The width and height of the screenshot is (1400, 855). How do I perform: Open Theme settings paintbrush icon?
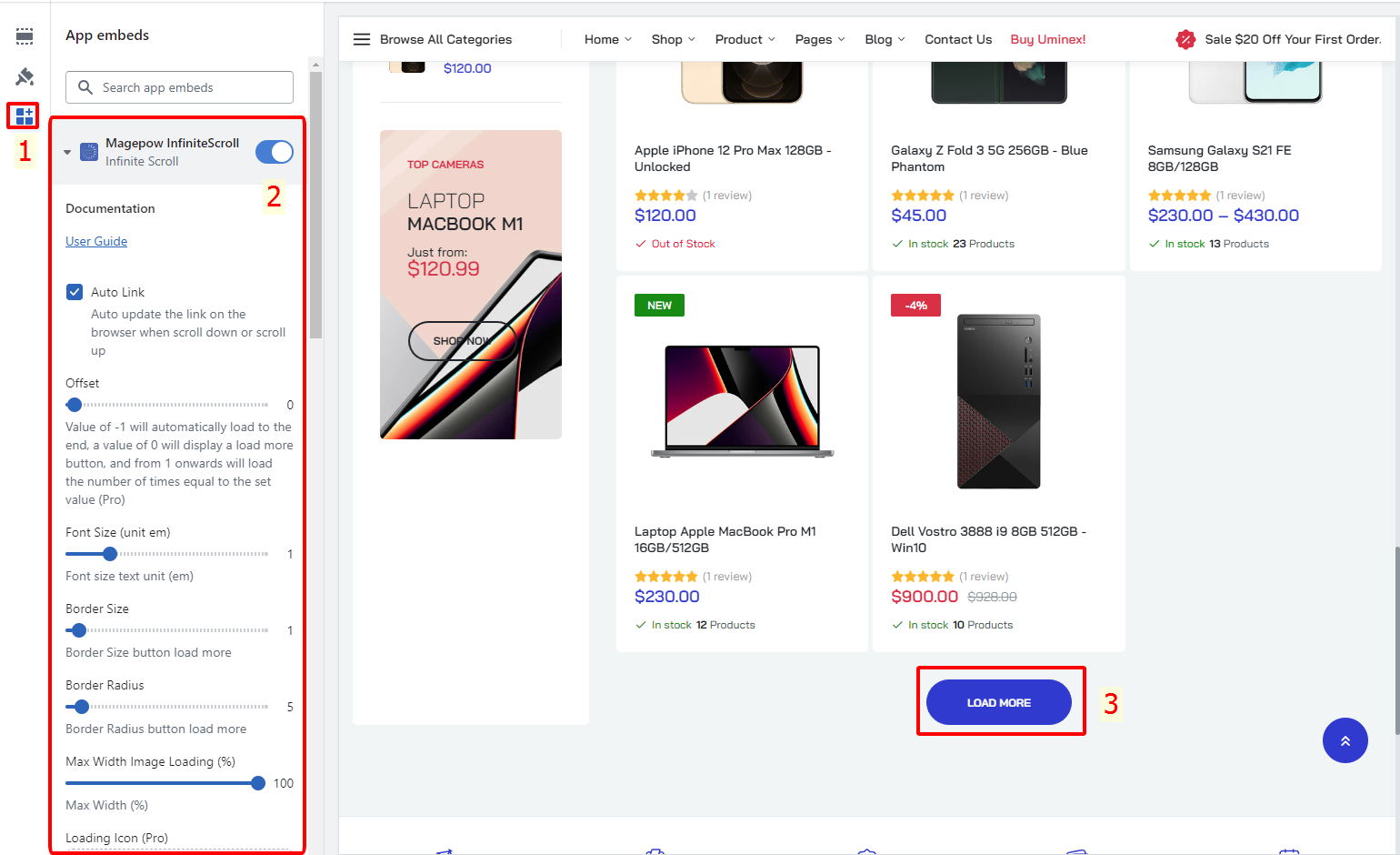(x=25, y=76)
